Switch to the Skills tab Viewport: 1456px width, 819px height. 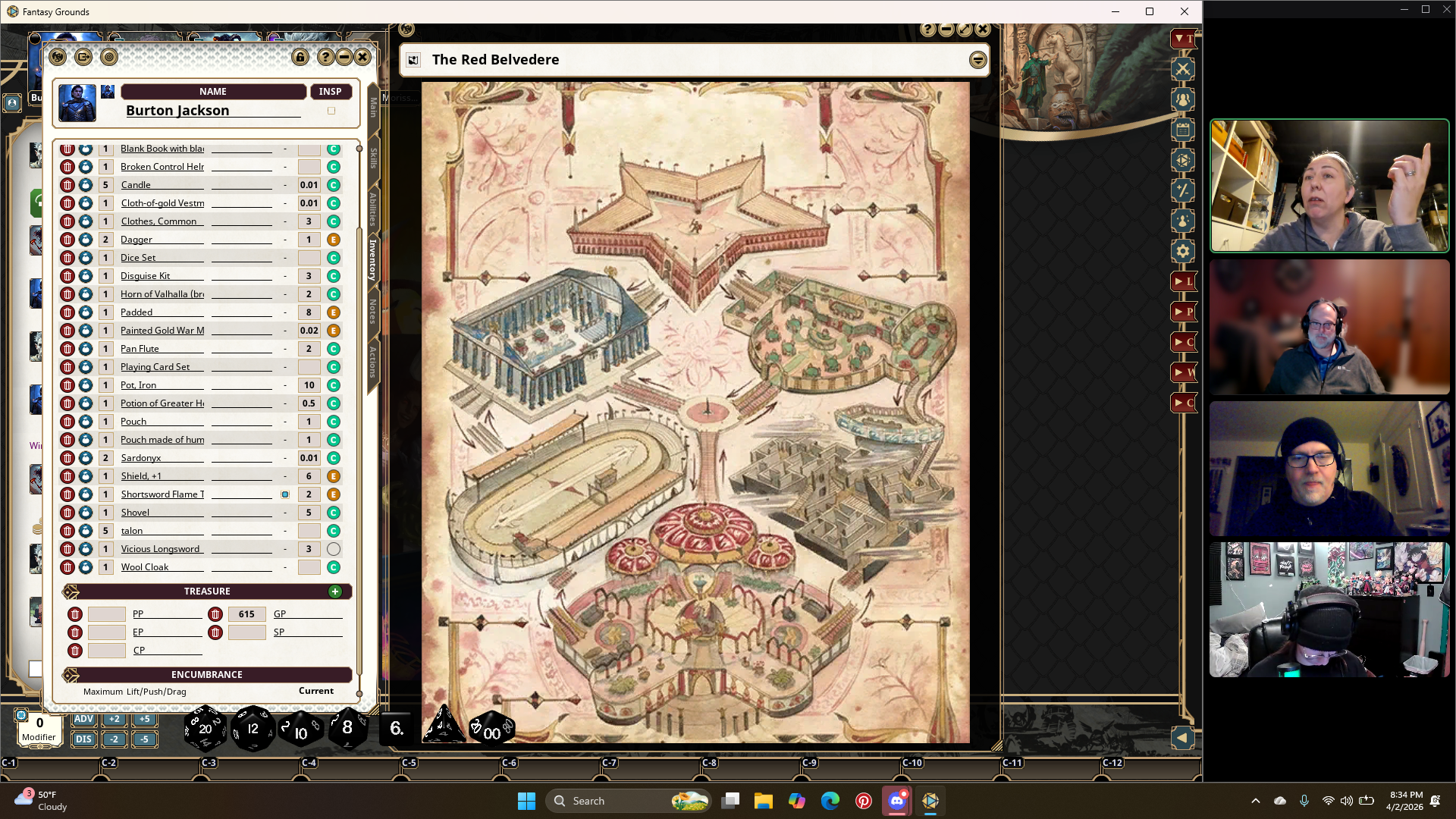pos(373,158)
